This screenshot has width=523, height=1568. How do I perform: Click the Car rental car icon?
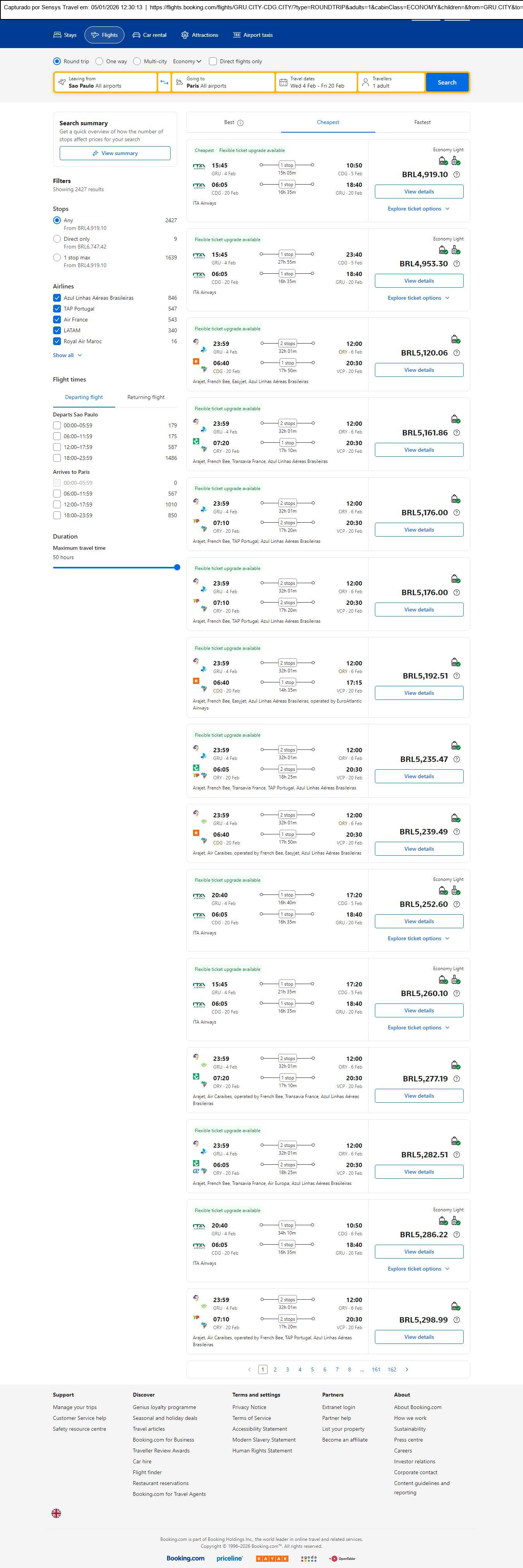click(x=136, y=35)
